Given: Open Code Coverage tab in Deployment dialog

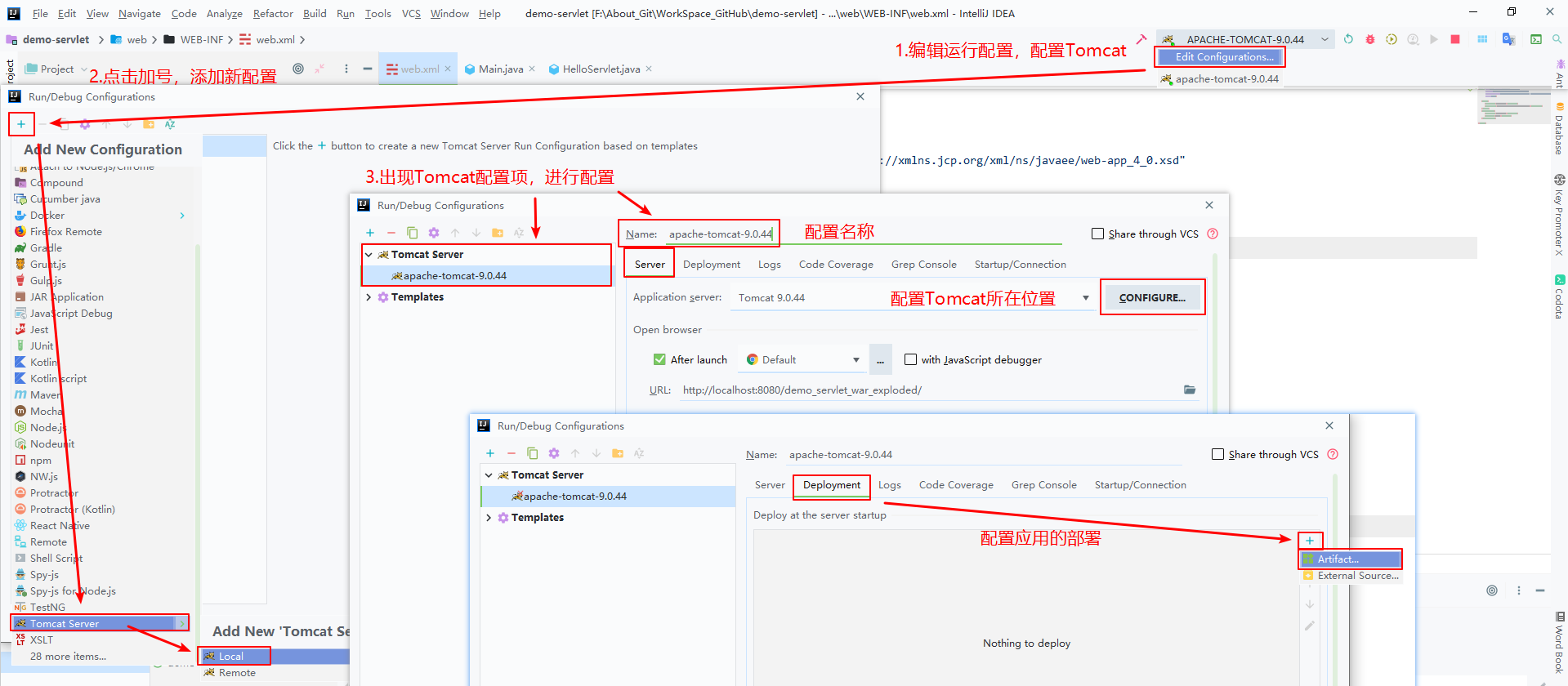Looking at the screenshot, I should (x=956, y=485).
